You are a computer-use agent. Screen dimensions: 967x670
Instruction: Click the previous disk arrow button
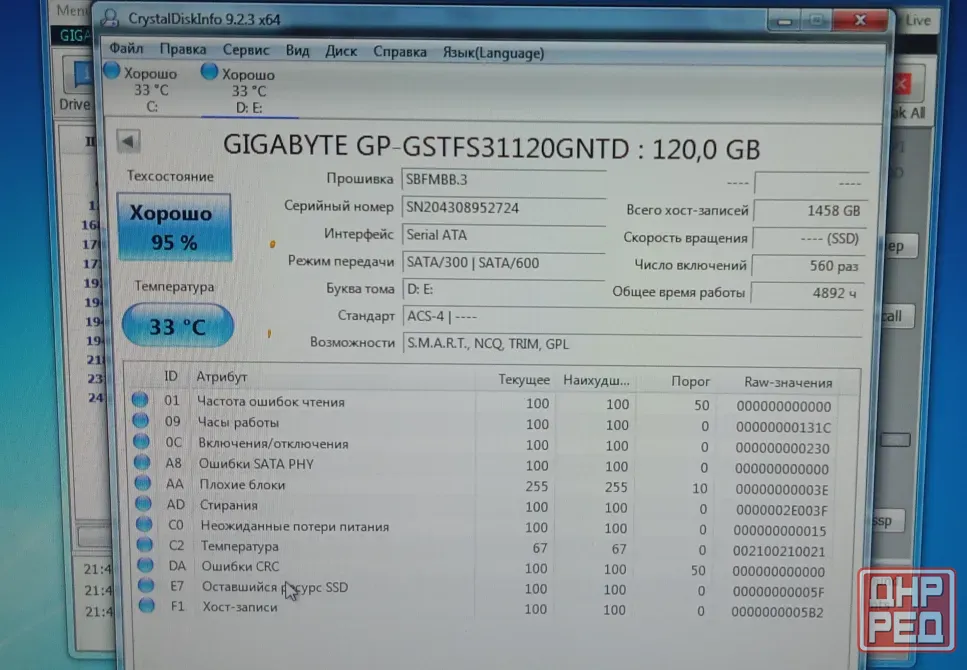(x=128, y=141)
